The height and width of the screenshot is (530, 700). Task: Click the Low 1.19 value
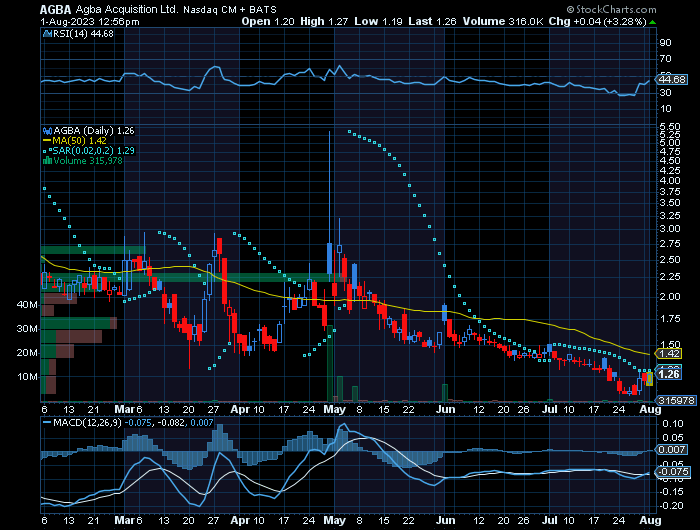coord(379,21)
